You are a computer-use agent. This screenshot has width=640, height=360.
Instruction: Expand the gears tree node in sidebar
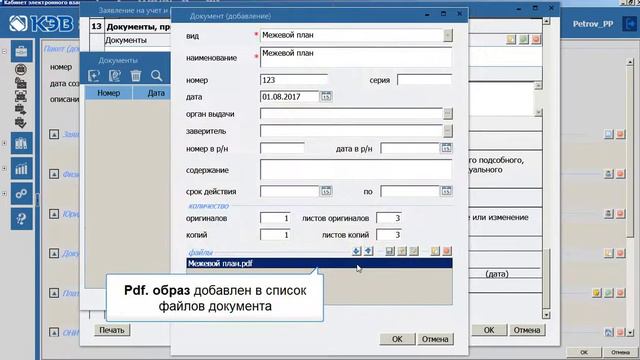coord(4,193)
